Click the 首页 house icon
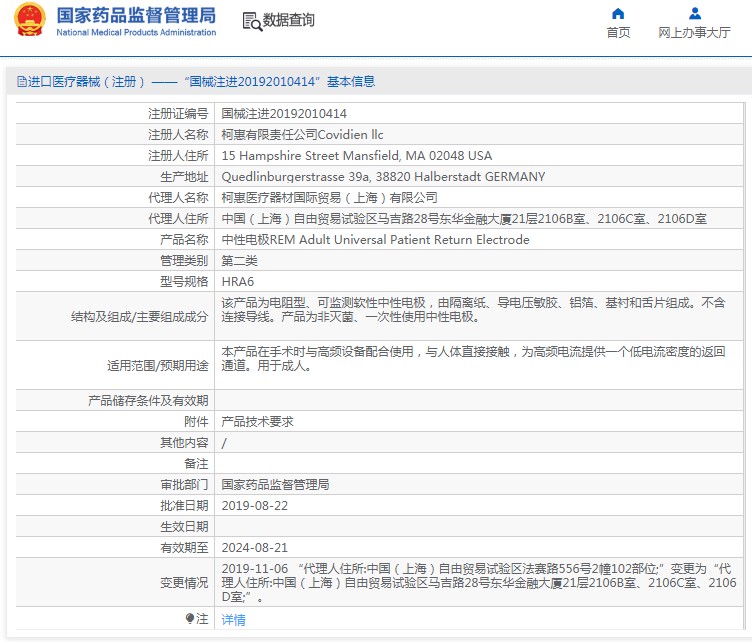This screenshot has height=642, width=752. click(618, 13)
